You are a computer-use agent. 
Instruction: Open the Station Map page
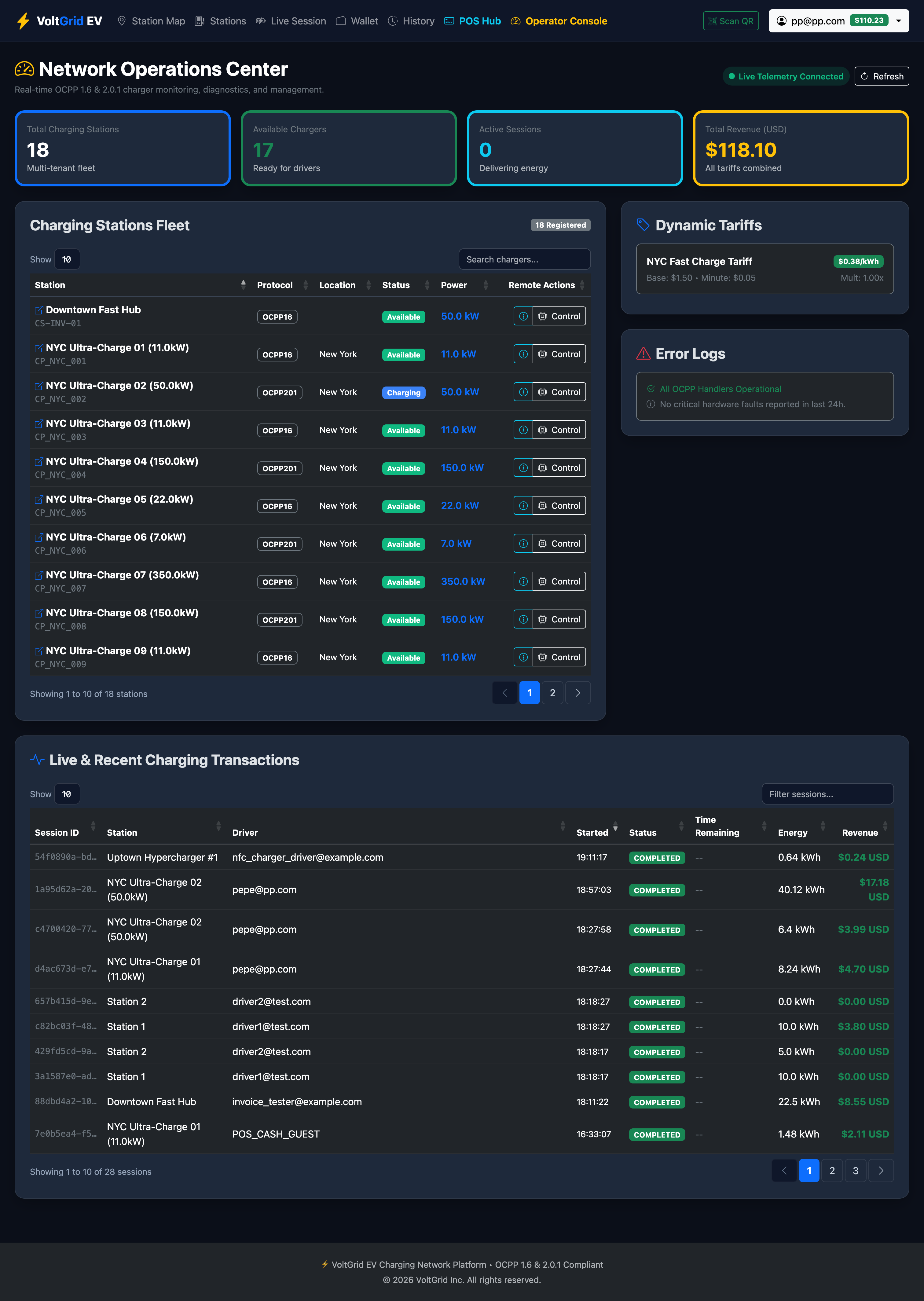(x=151, y=21)
